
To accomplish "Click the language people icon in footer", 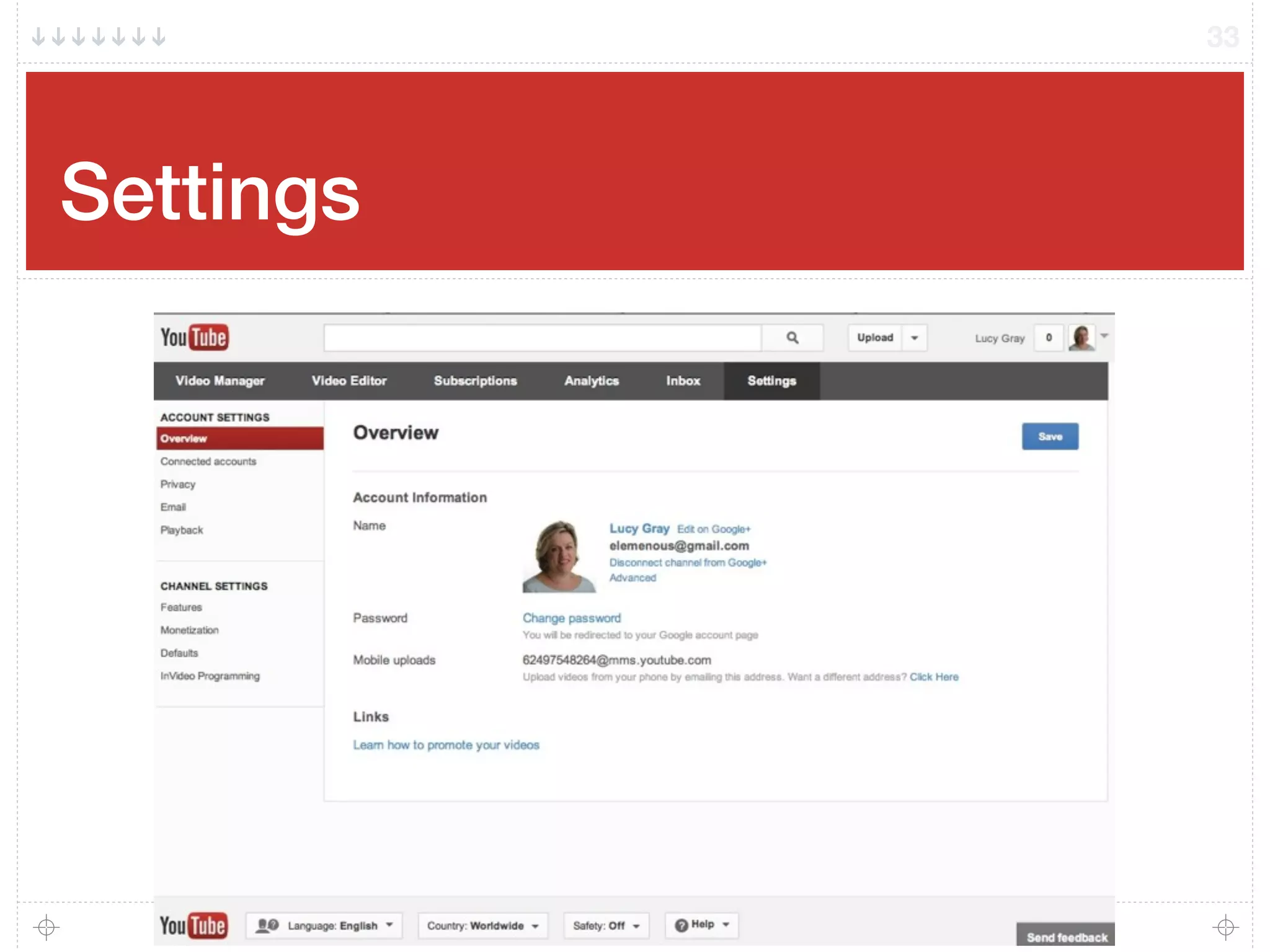I will pos(267,925).
